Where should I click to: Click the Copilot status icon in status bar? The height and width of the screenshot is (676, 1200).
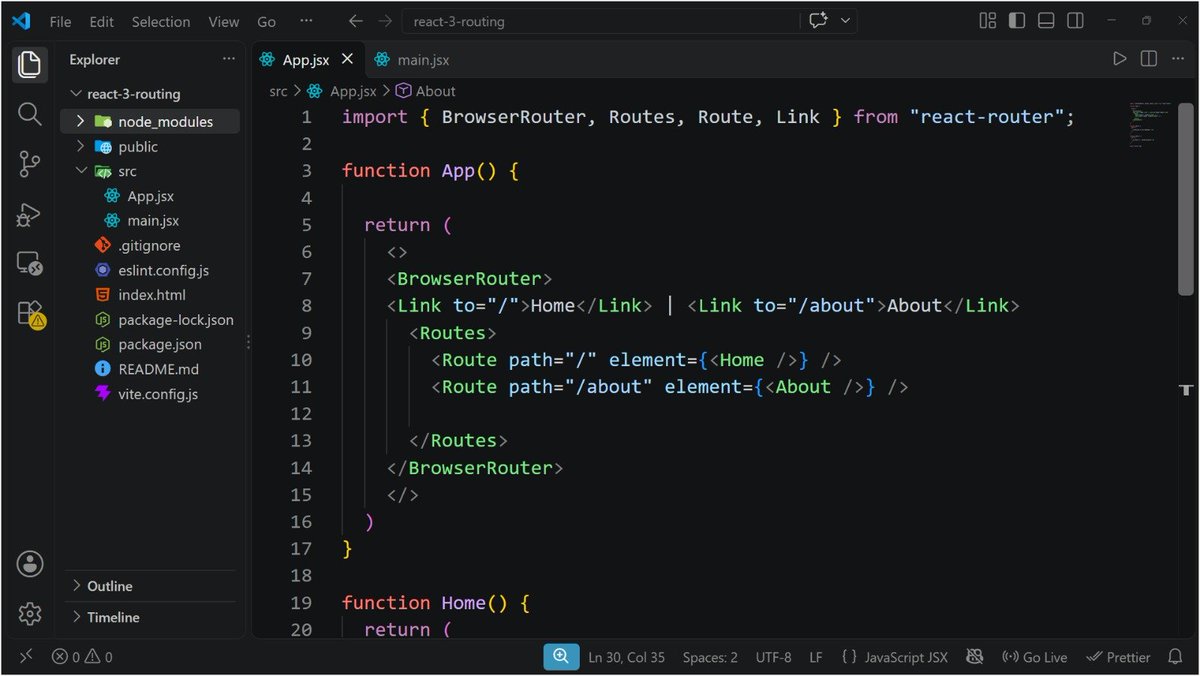pos(976,657)
